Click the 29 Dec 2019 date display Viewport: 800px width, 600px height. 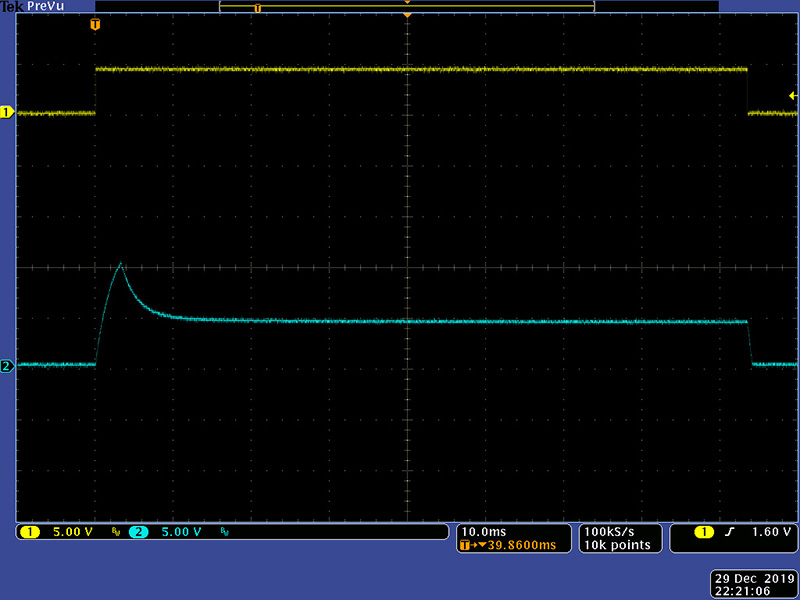click(753, 578)
